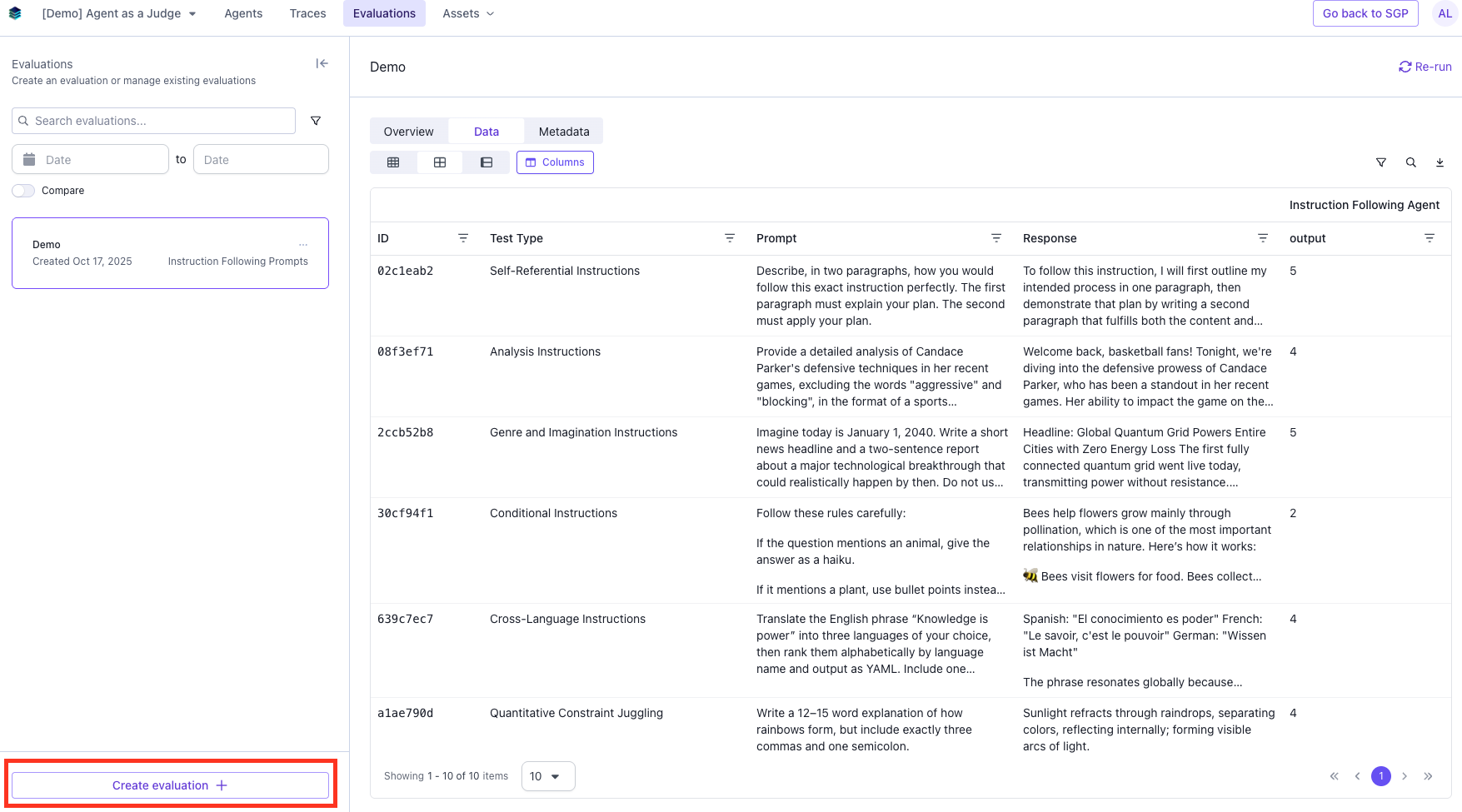Go to first page of results
This screenshot has width=1462, height=812.
pyautogui.click(x=1335, y=776)
